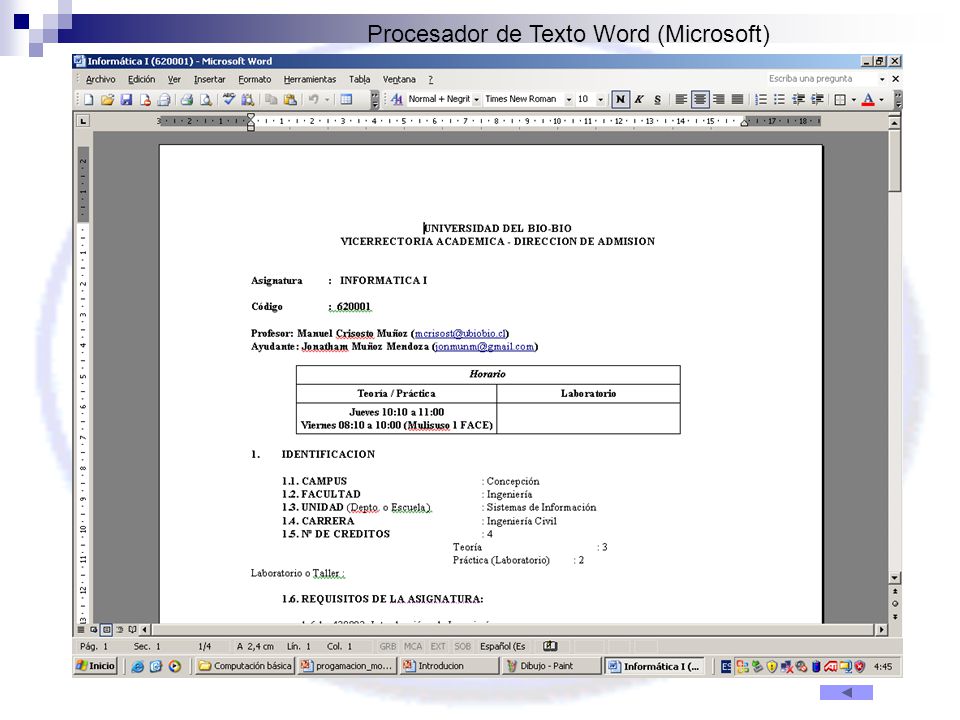Click the red font color A button

pyautogui.click(x=868, y=99)
